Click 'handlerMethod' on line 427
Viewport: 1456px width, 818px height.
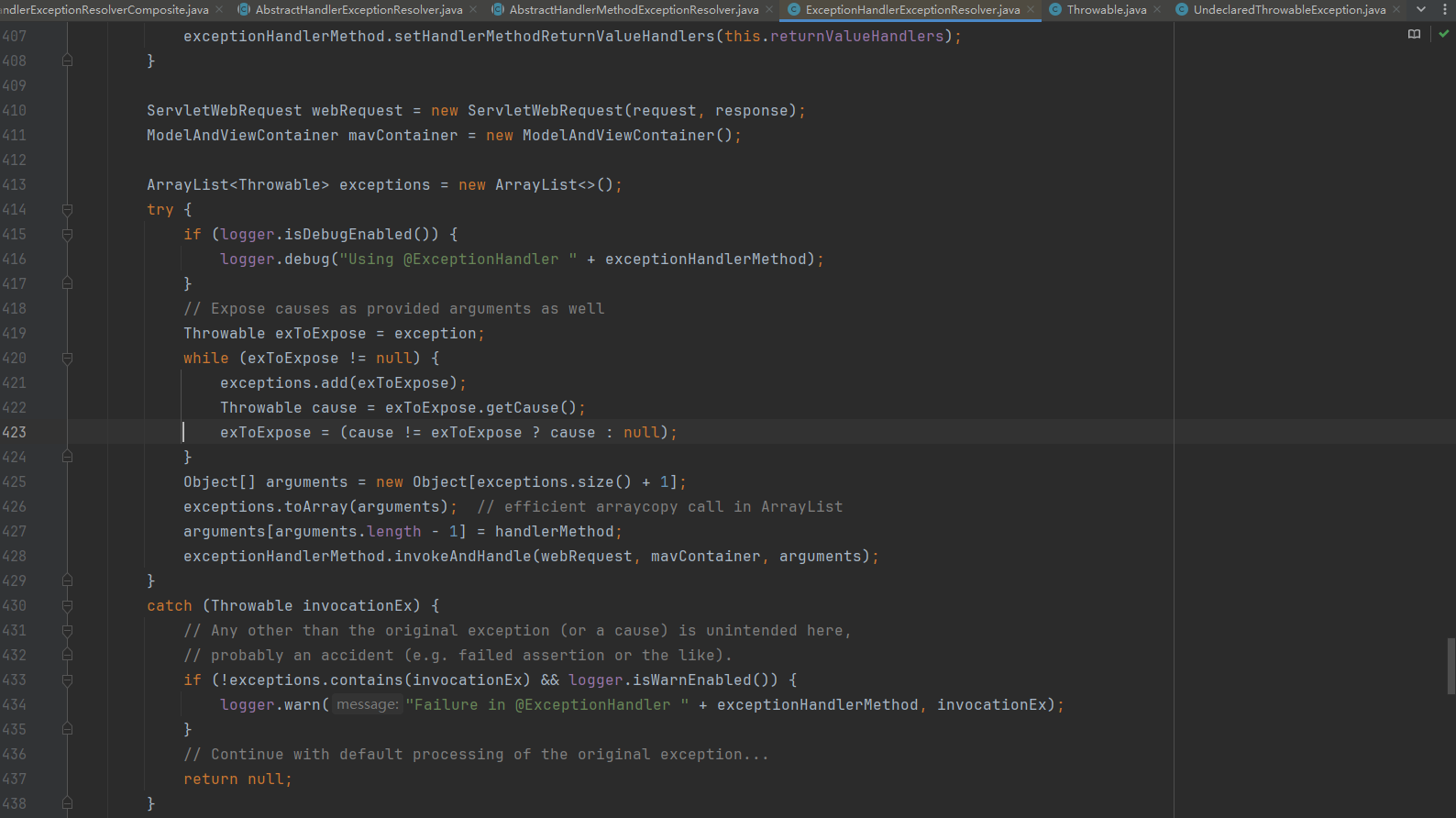(555, 532)
